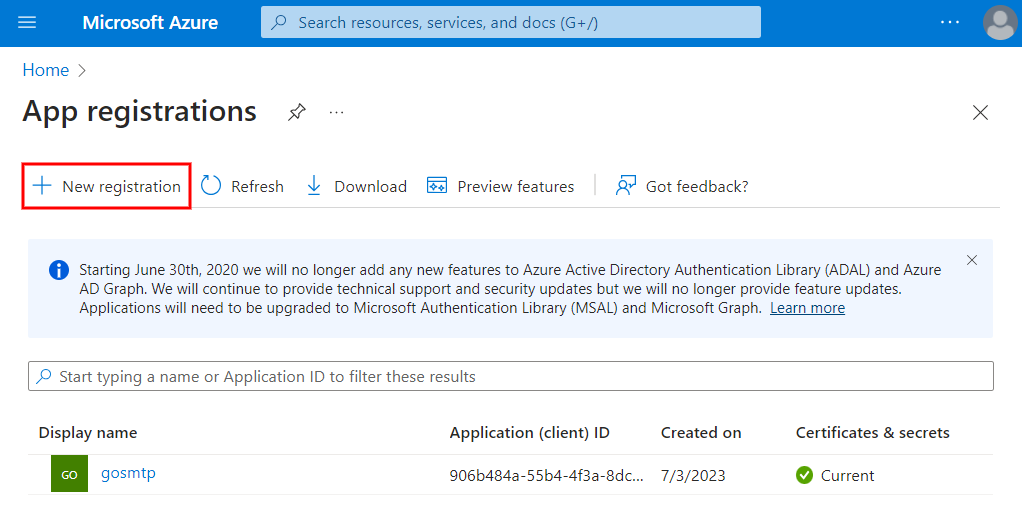Sort by Certificates & secrets column
This screenshot has width=1022, height=514.
tap(873, 433)
